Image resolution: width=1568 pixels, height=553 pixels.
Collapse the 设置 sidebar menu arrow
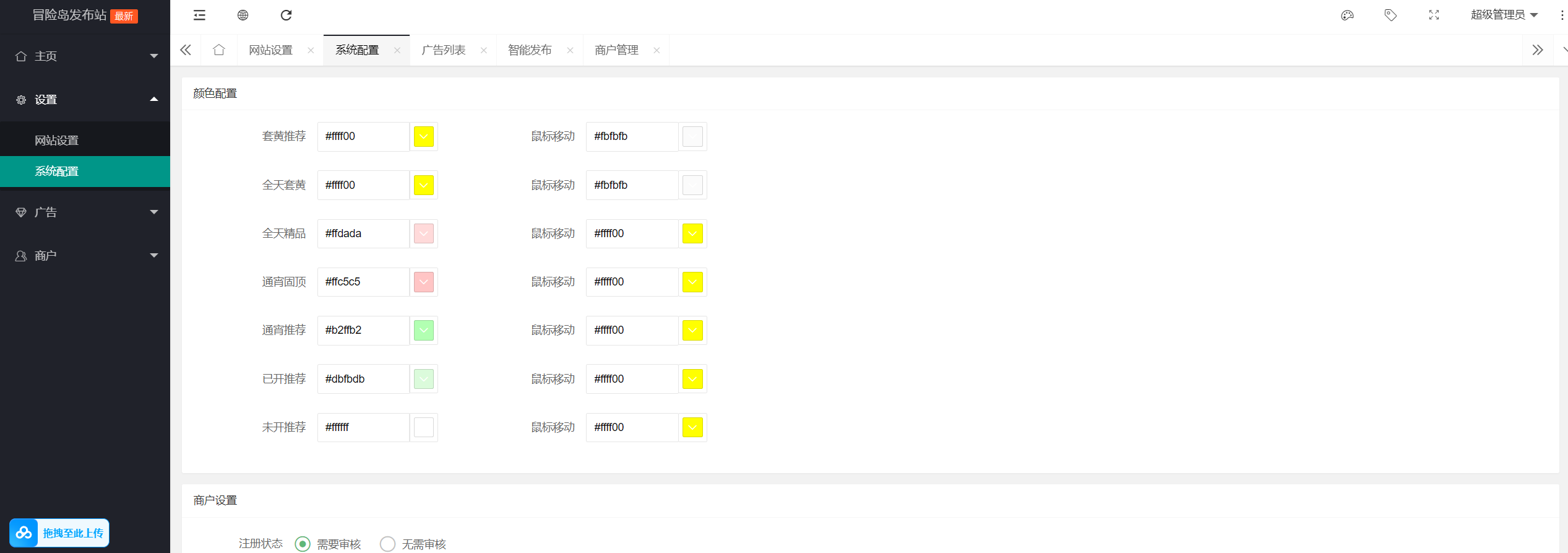click(154, 99)
